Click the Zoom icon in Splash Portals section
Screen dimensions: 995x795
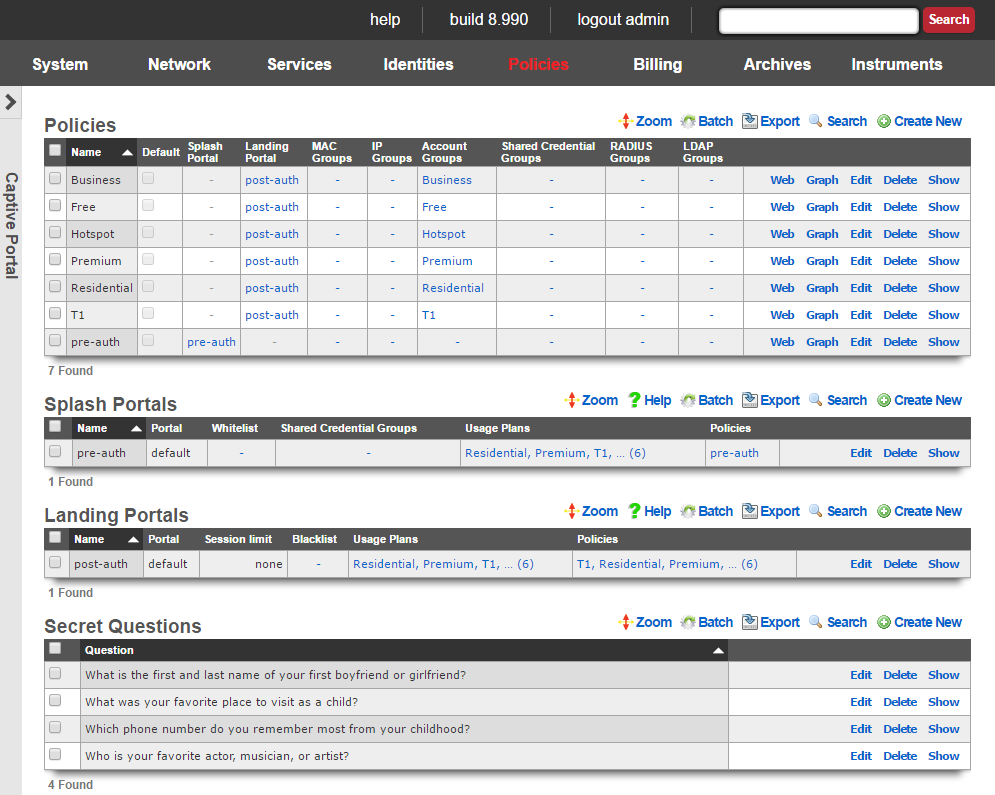click(x=572, y=400)
